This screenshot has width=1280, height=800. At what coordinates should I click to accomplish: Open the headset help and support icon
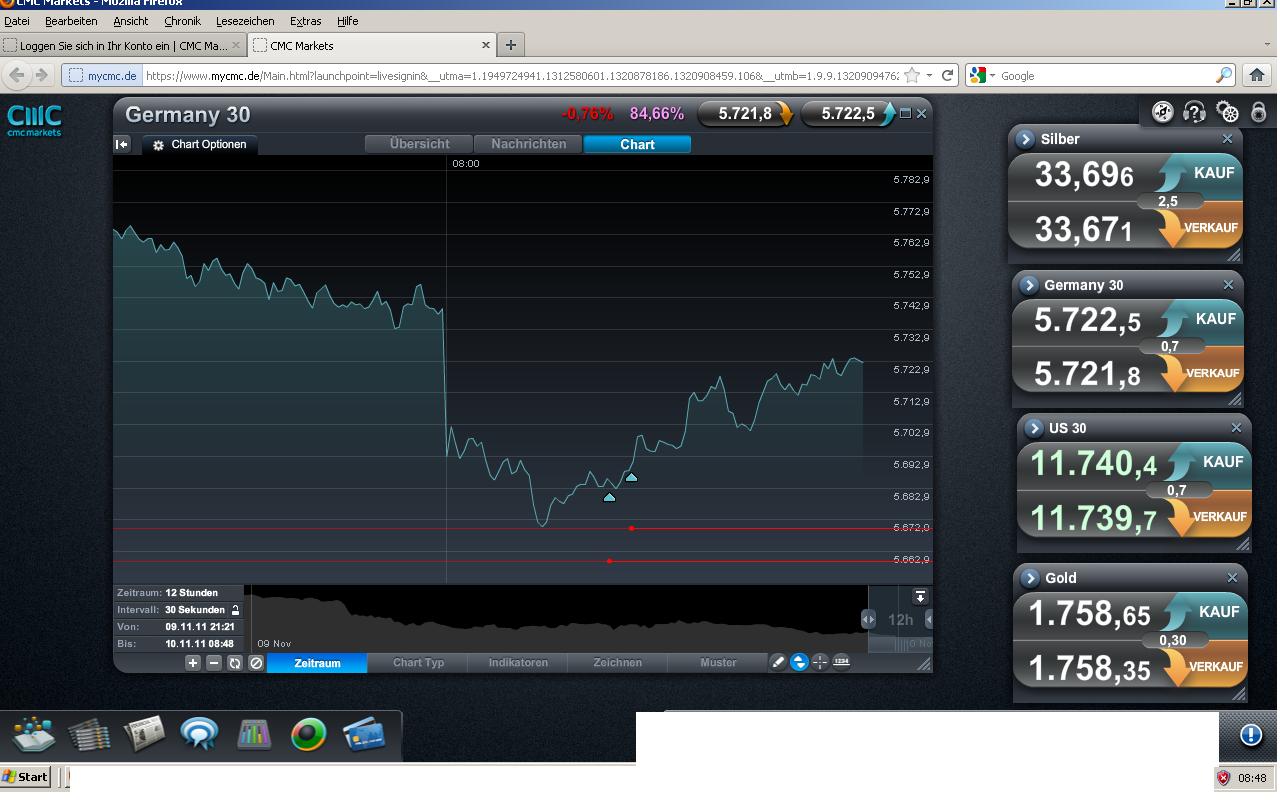(x=1194, y=112)
